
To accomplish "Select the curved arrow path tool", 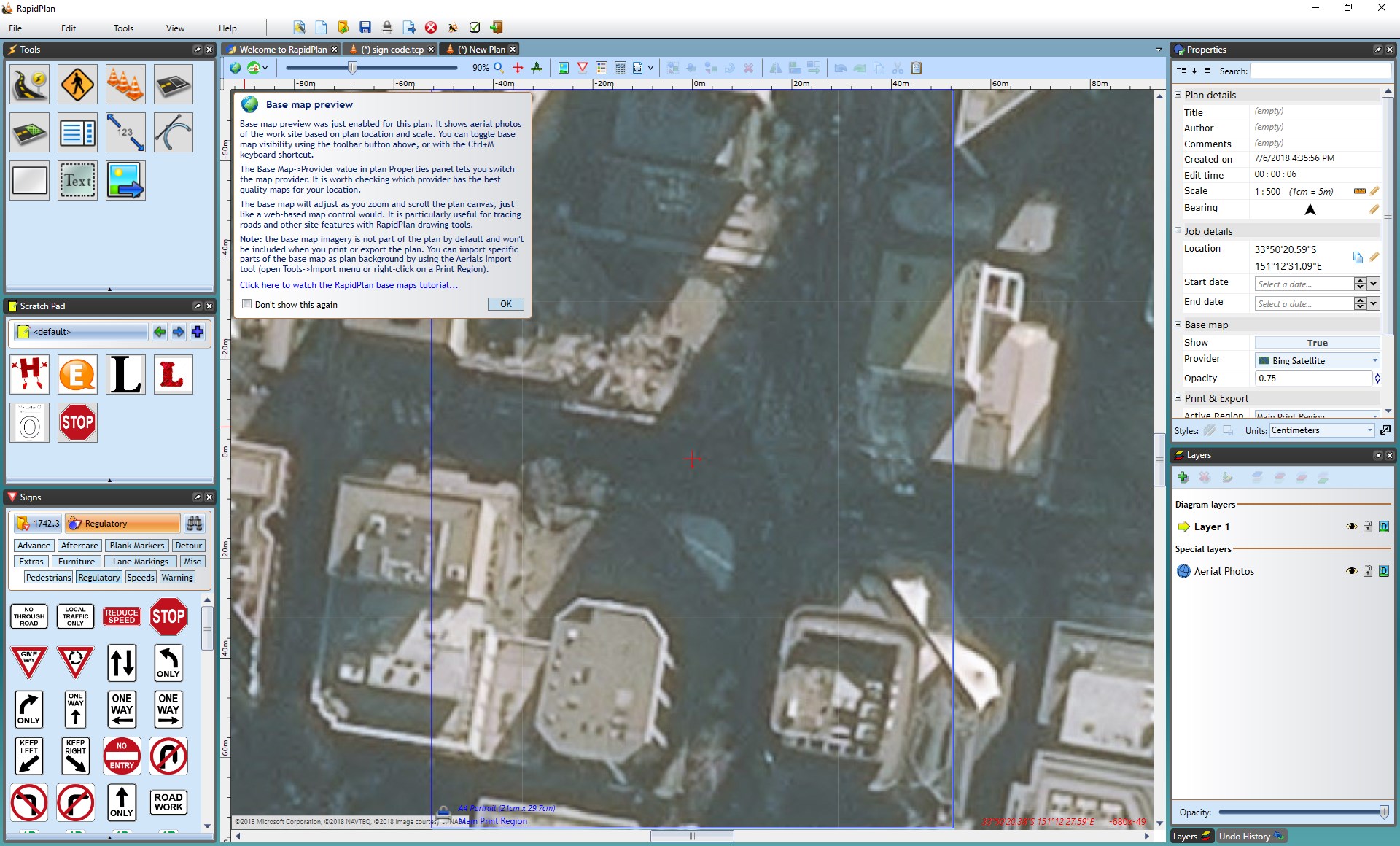I will tap(174, 133).
